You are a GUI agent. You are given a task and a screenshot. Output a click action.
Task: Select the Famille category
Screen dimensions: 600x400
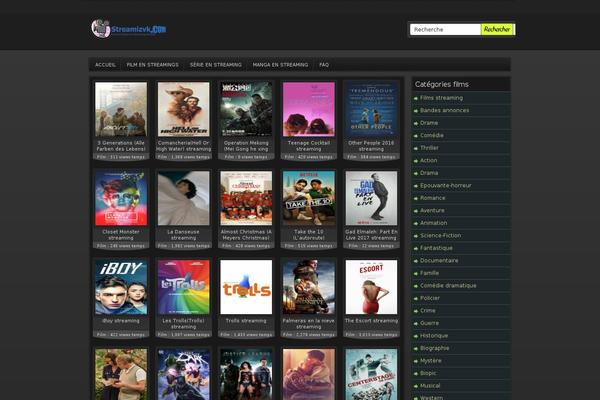tap(429, 273)
